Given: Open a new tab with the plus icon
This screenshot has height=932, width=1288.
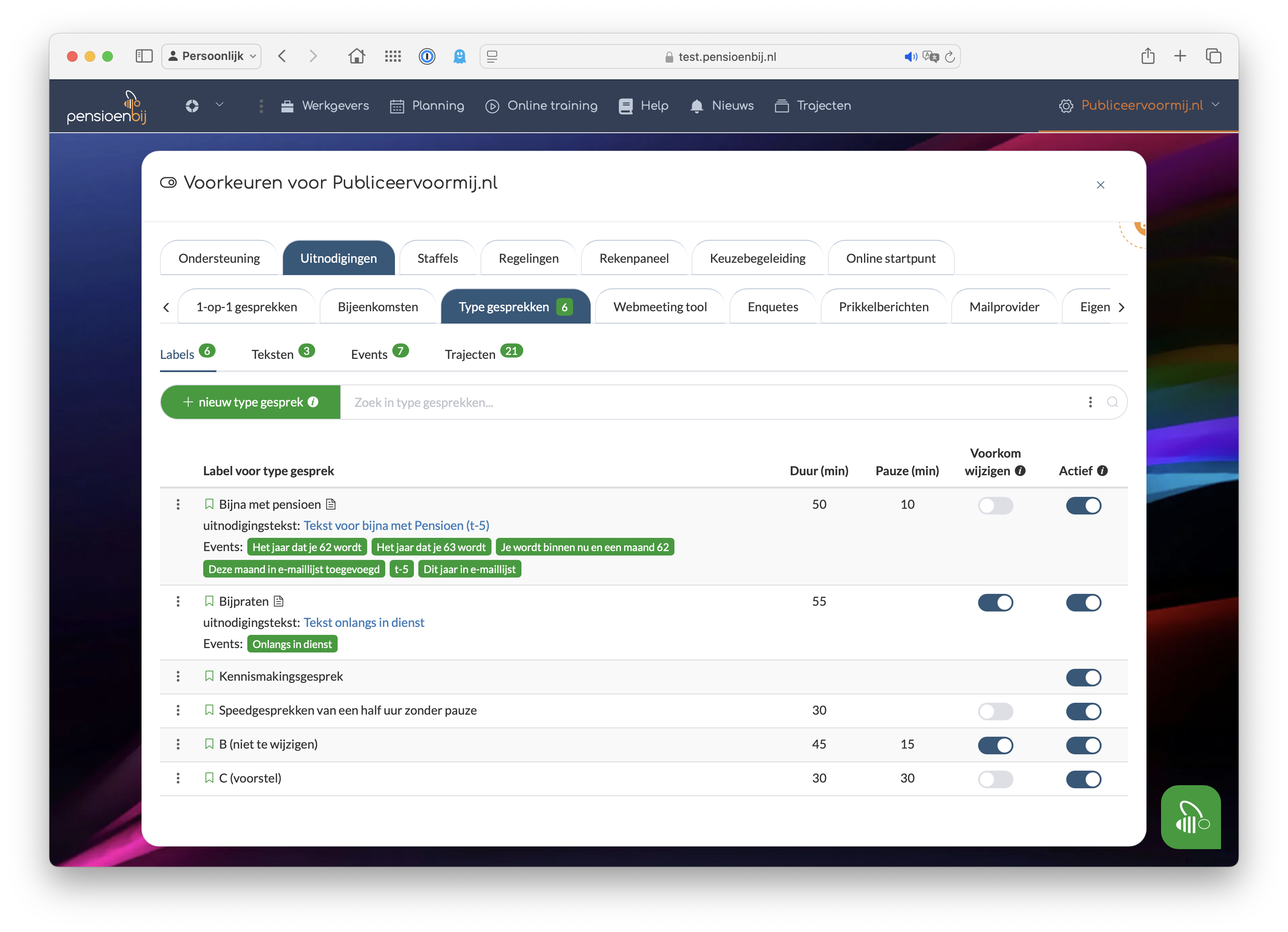Looking at the screenshot, I should point(1180,56).
